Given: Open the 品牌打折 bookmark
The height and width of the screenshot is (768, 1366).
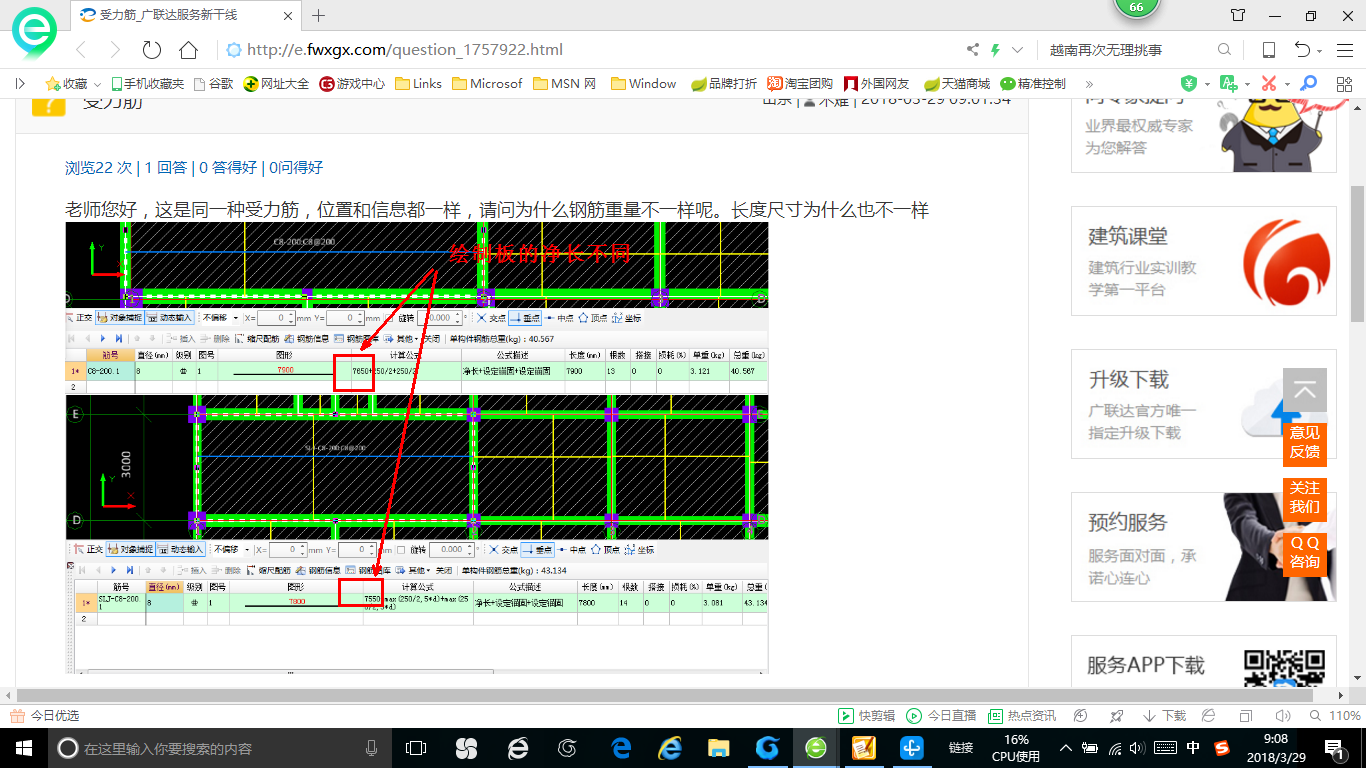Looking at the screenshot, I should point(724,84).
